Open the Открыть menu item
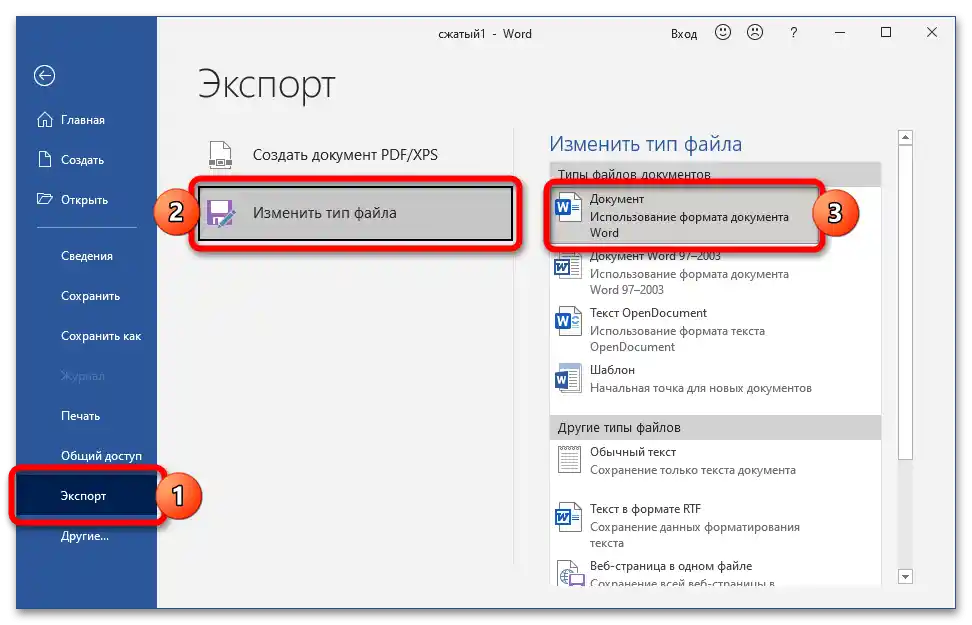 (86, 200)
